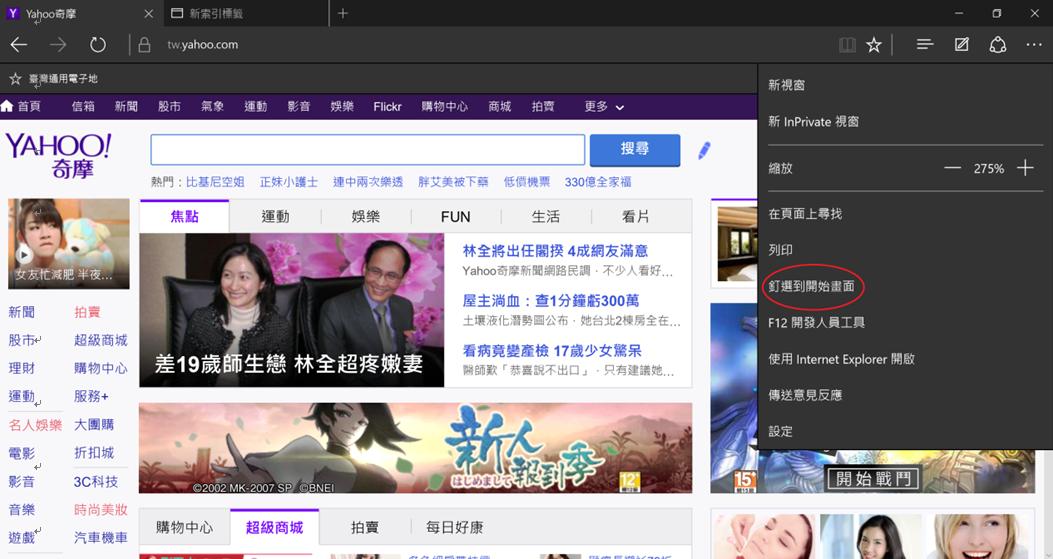This screenshot has width=1053, height=559.
Task: Open 理財 sidebar link
Action: point(21,368)
